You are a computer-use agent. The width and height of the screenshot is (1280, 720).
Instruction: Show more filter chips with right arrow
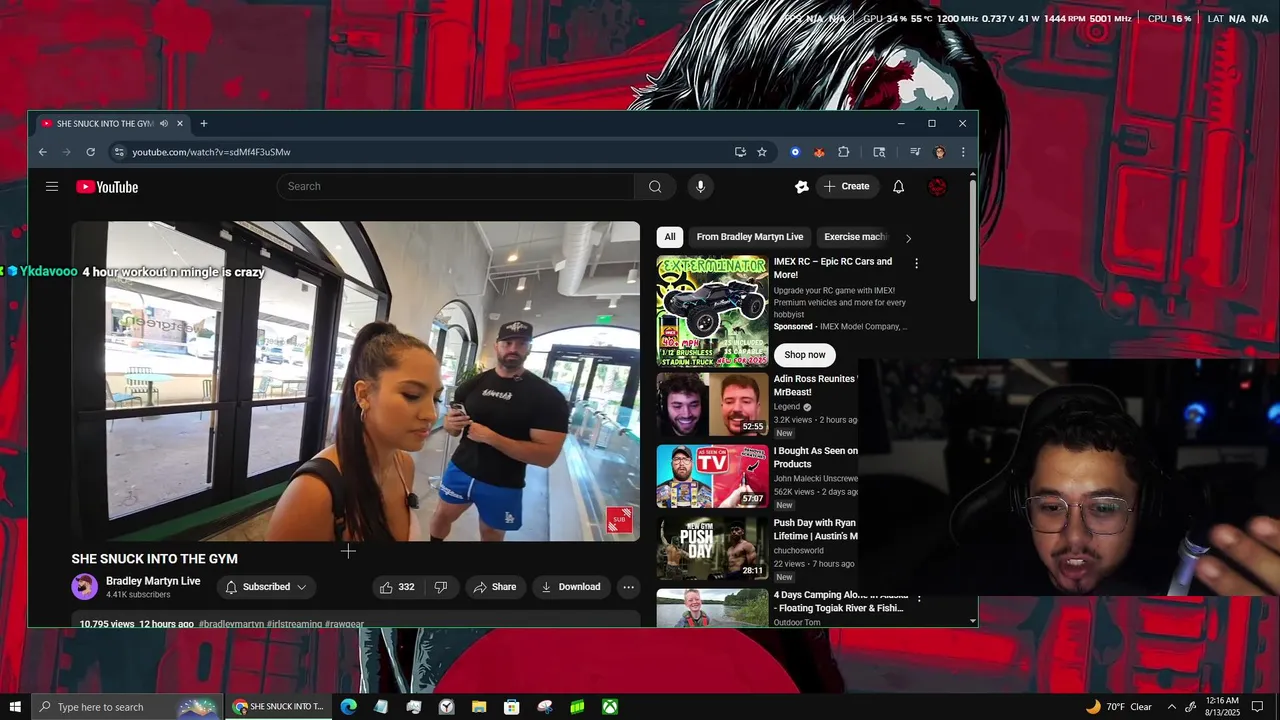908,238
